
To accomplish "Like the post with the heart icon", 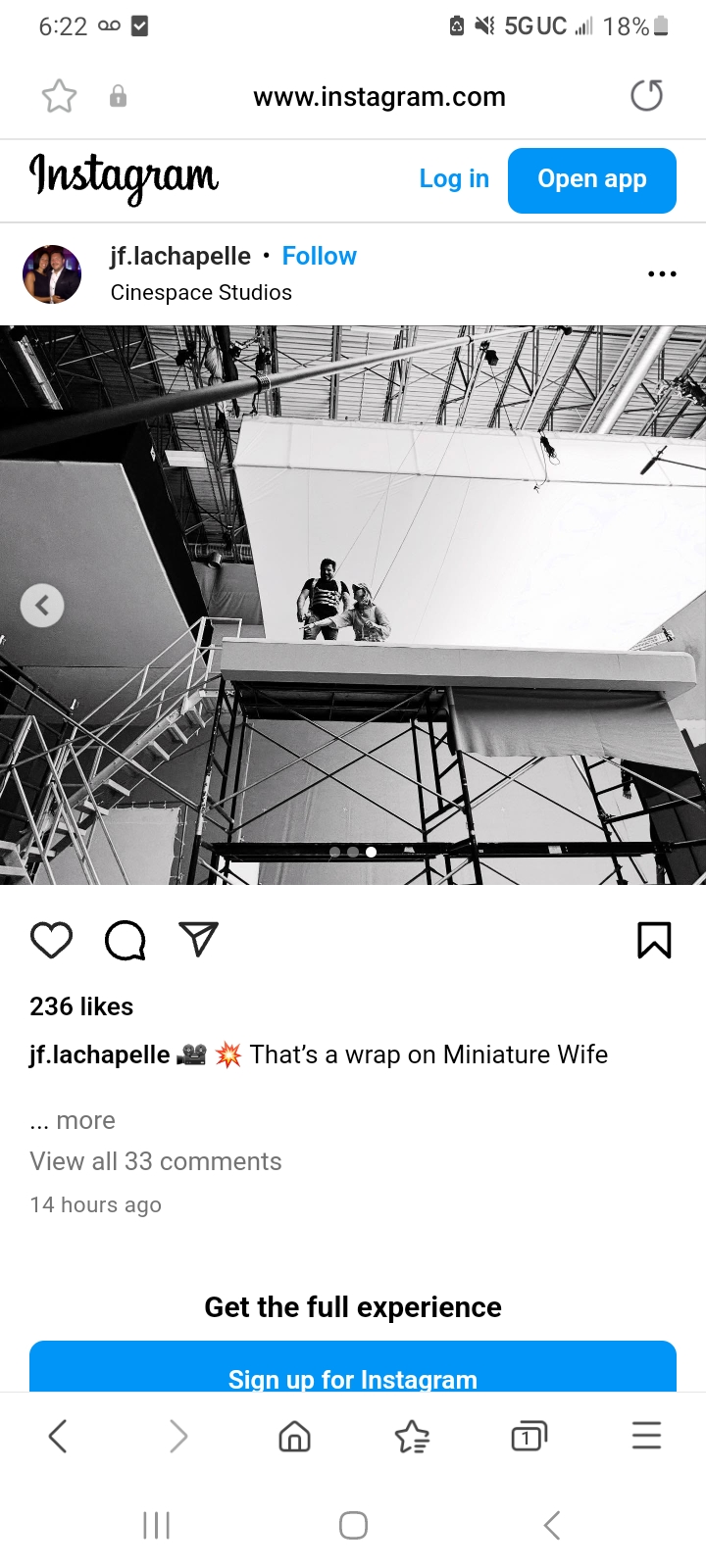I will click(51, 940).
